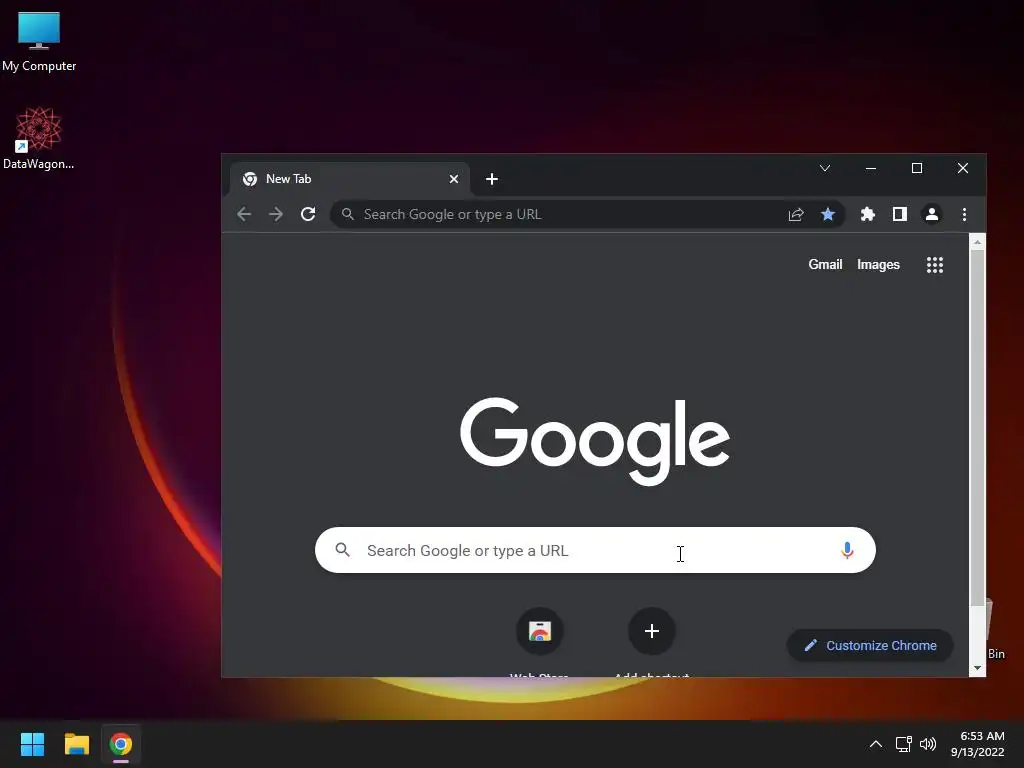Maximize the Chrome window
The image size is (1024, 768).
(917, 168)
